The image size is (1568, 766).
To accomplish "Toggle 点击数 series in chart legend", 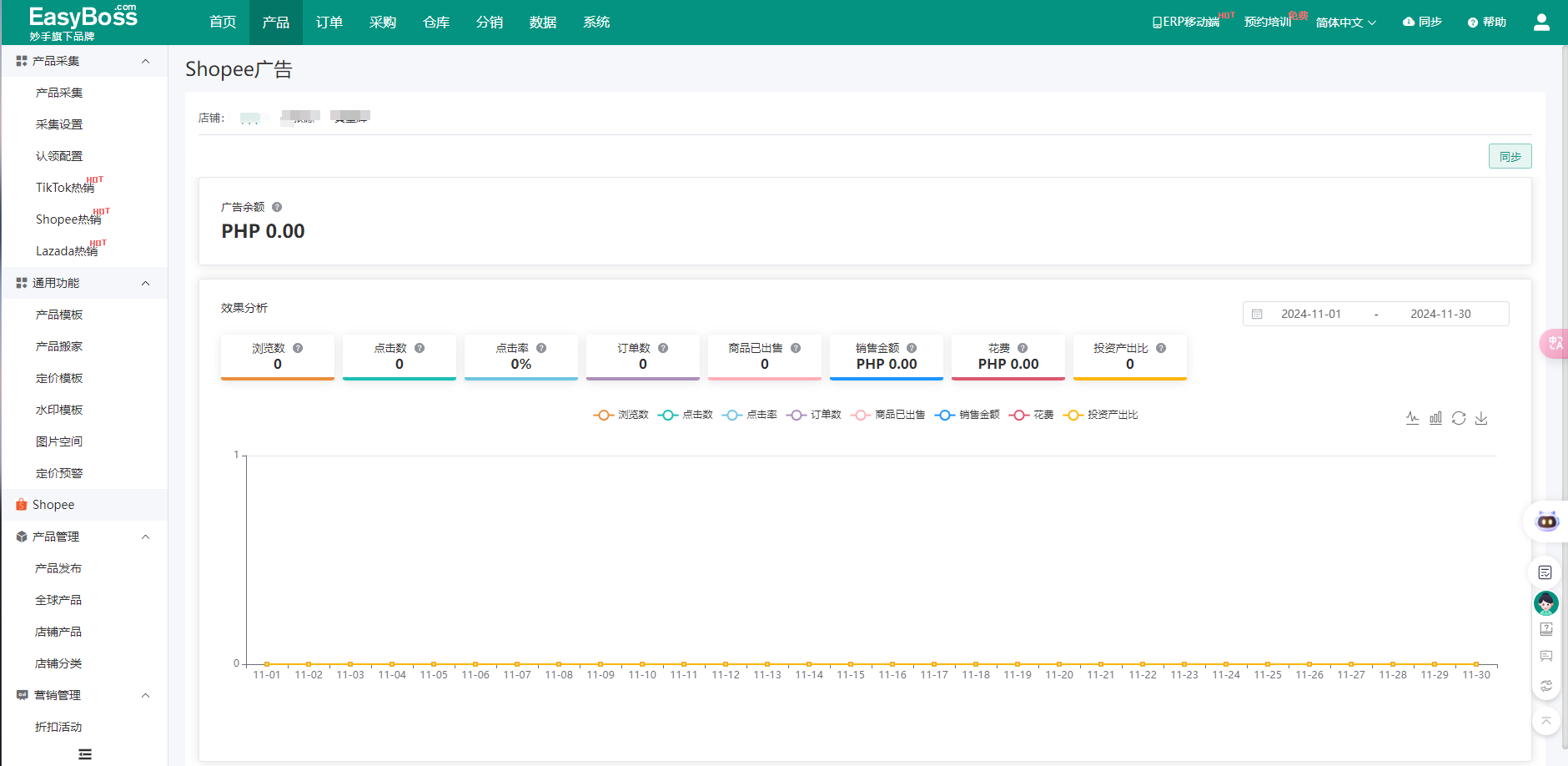I will click(685, 415).
